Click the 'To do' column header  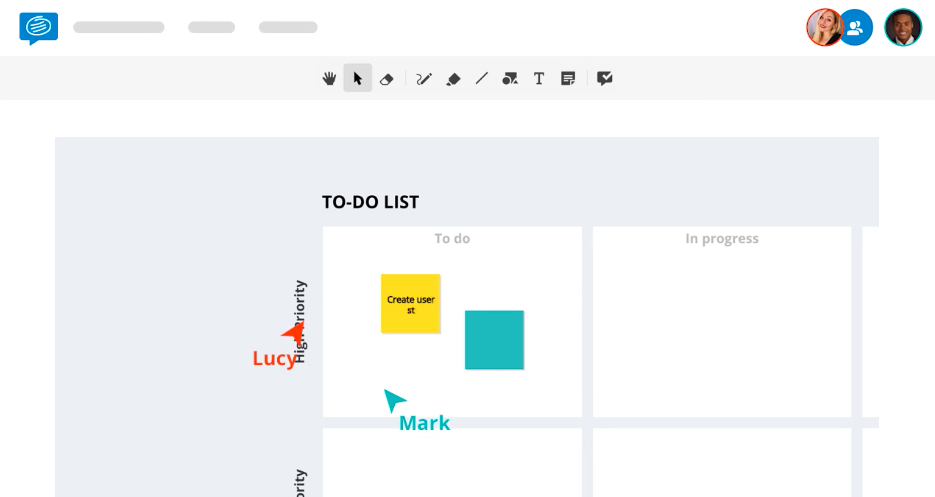coord(452,239)
